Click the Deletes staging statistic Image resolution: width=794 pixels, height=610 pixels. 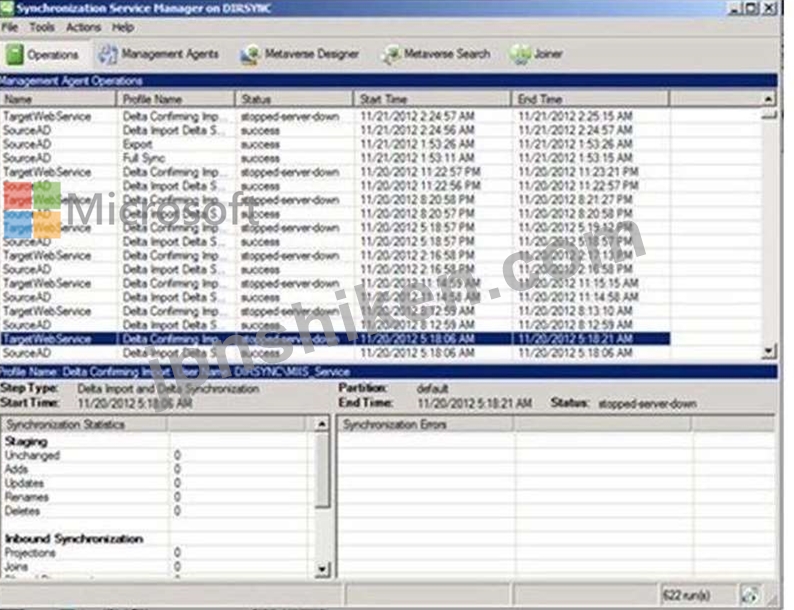tap(22, 511)
